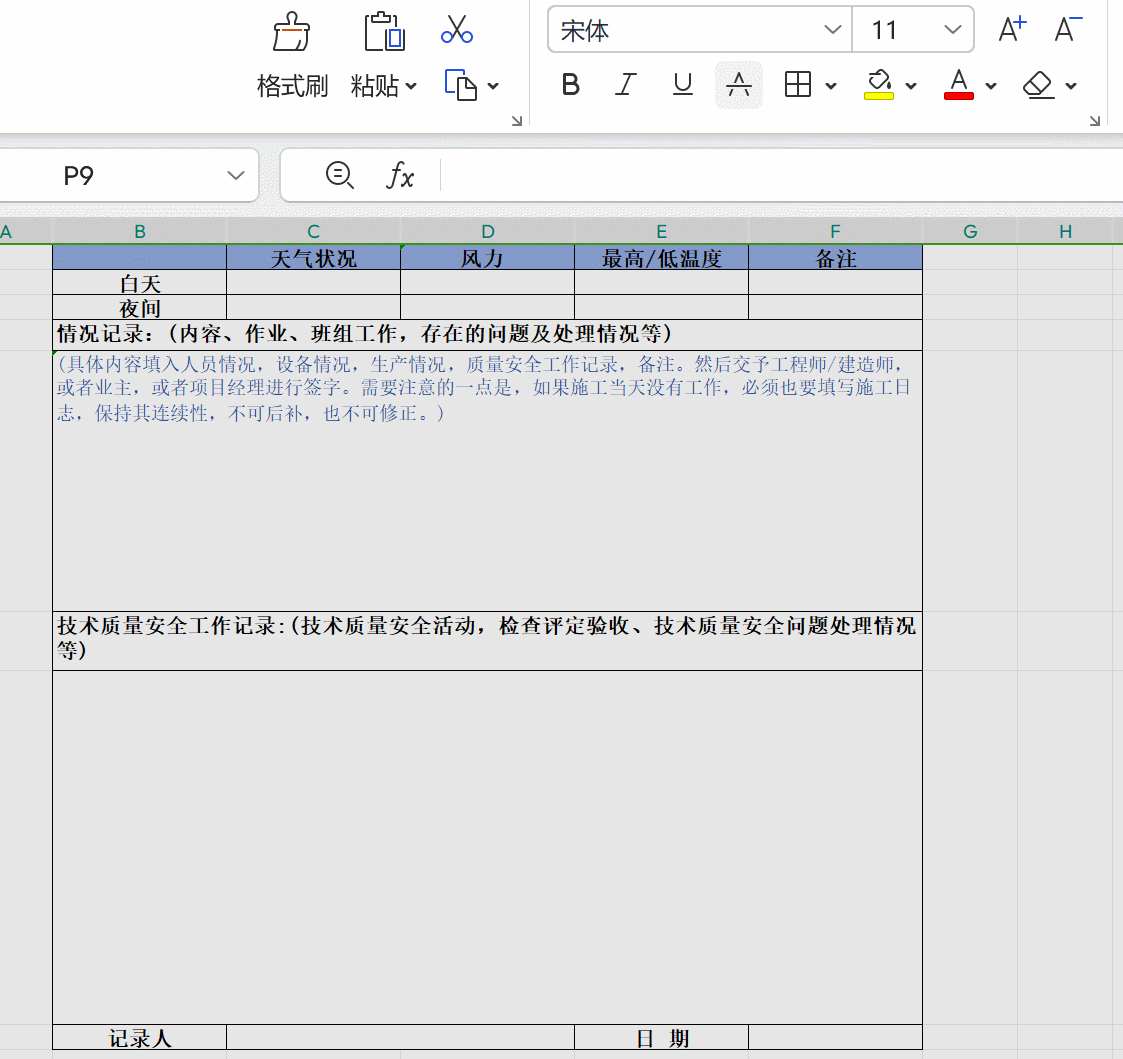Toggle underline formatting
Image resolution: width=1123 pixels, height=1059 pixels.
click(682, 85)
